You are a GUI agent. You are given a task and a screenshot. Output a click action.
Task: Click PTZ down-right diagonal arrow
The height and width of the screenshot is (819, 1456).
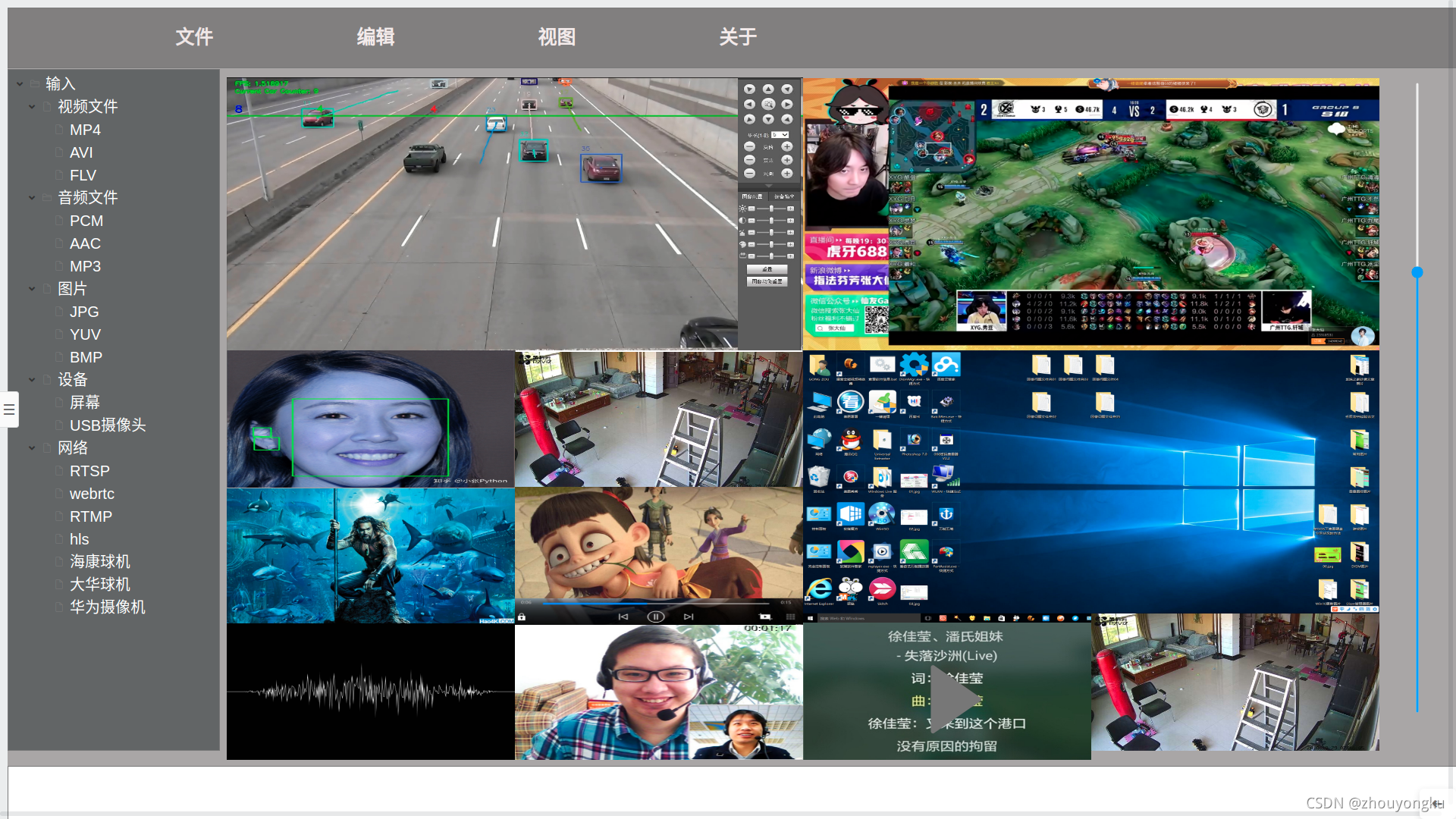pyautogui.click(x=787, y=119)
